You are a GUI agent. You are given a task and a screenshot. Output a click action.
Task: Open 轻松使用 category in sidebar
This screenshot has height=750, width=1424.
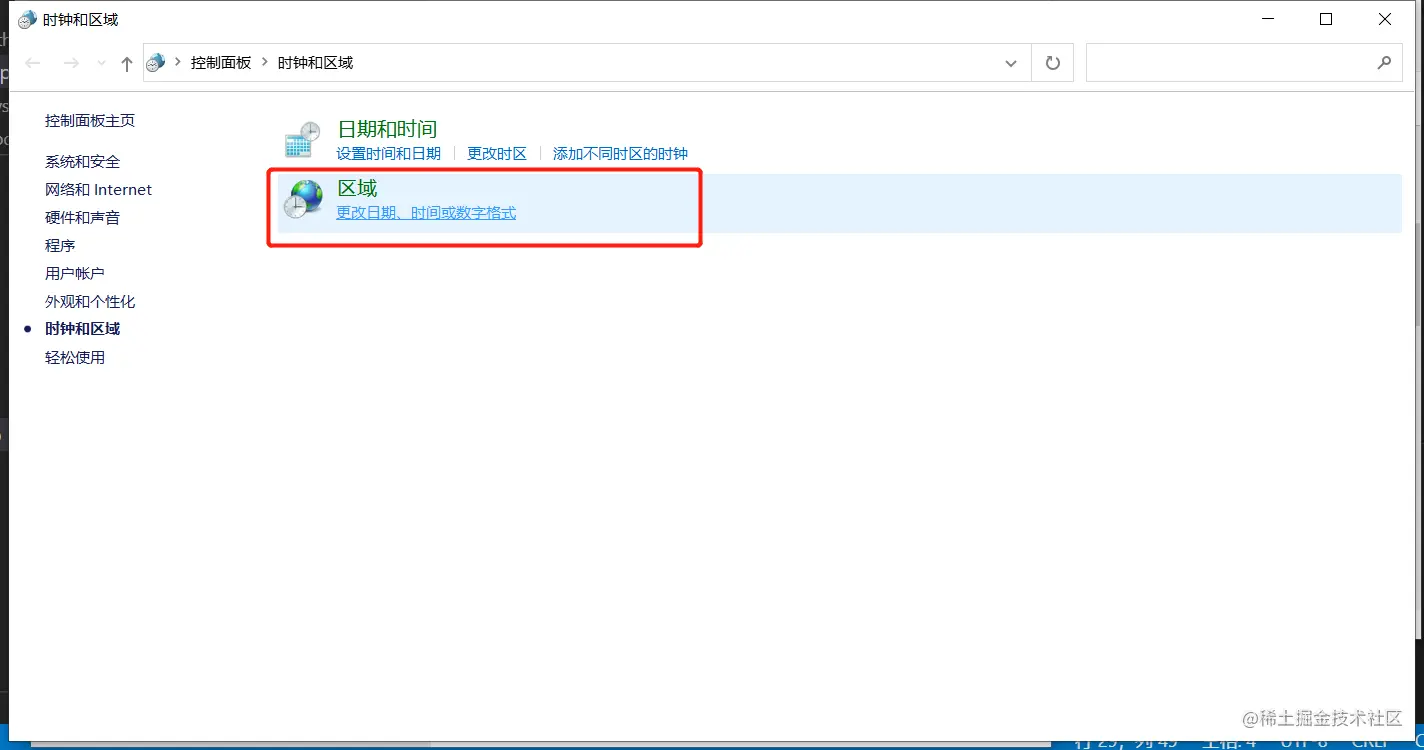click(75, 358)
